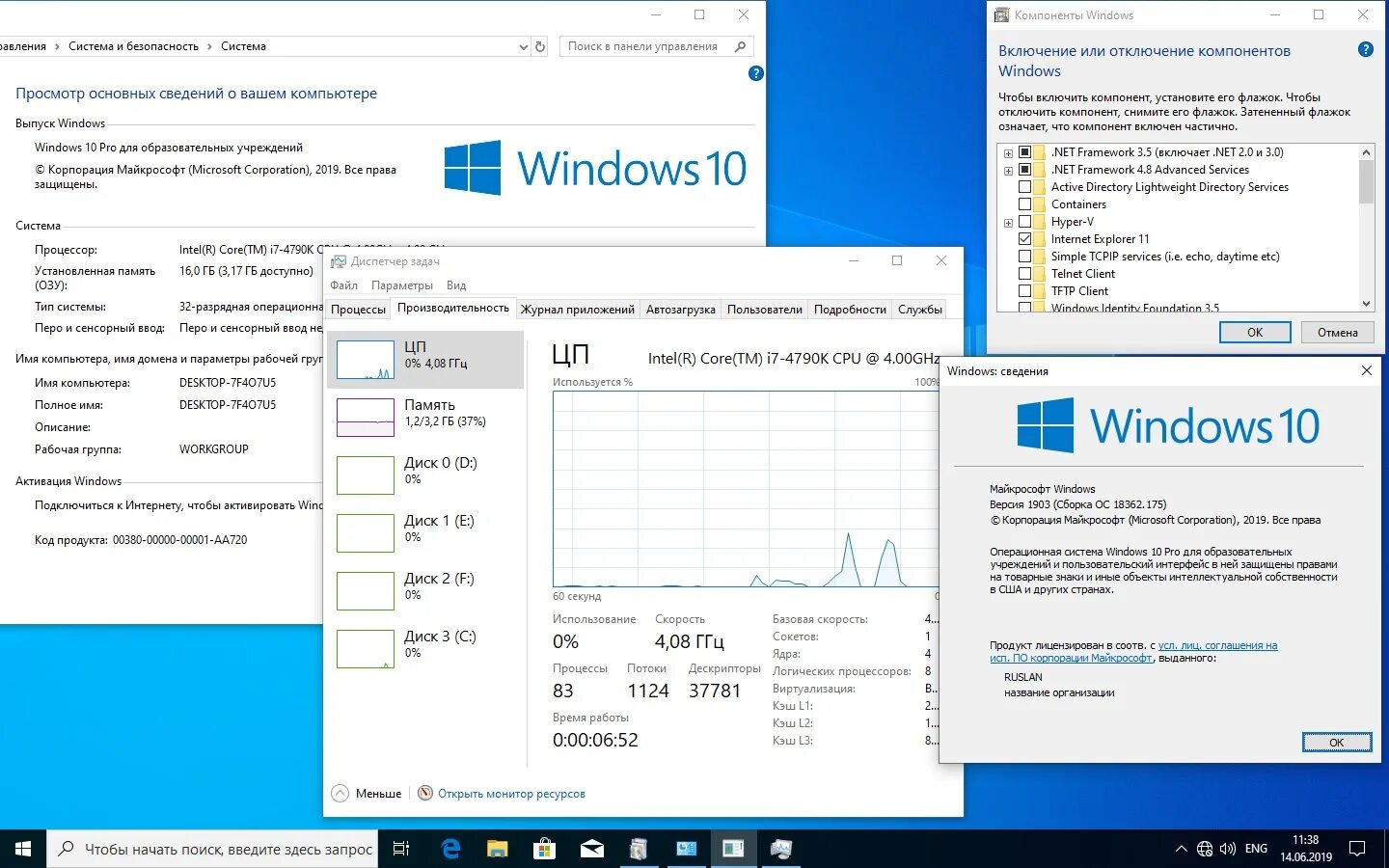
Task: Select the Память memory graph thumbnail
Action: point(366,418)
